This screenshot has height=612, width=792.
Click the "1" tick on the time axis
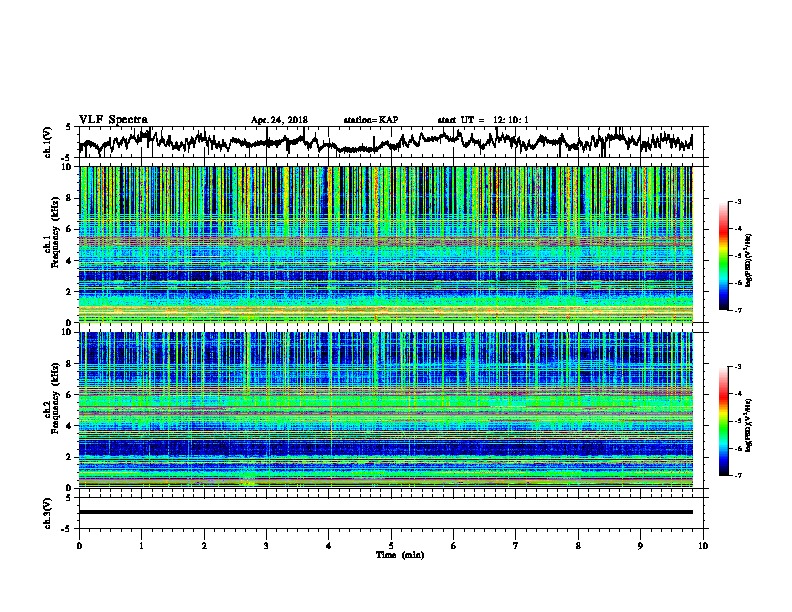click(141, 546)
